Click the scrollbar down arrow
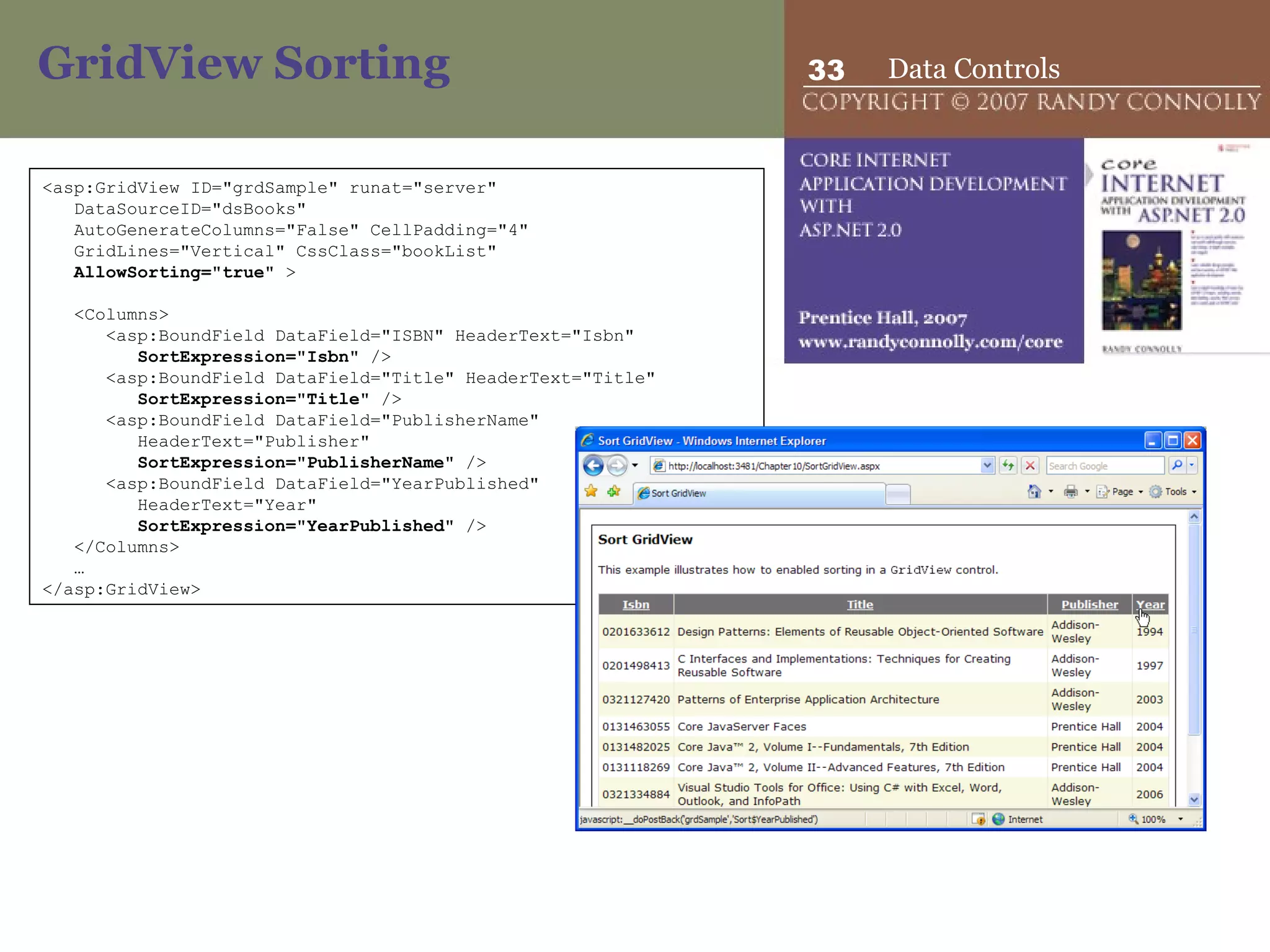Screen dimensions: 1270x952 coord(1194,800)
